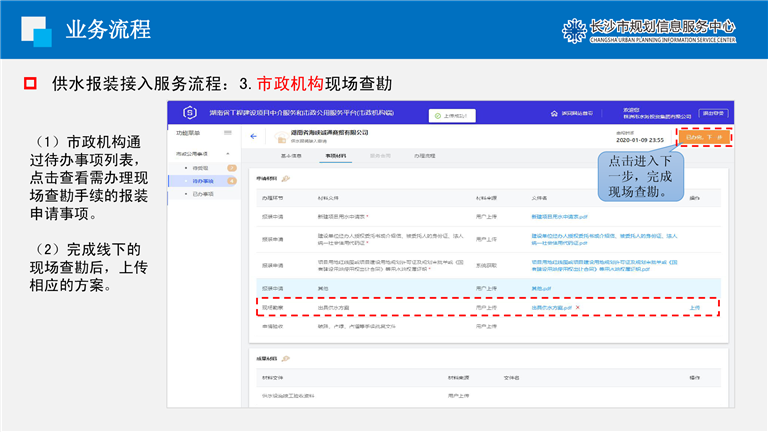Viewport: 768px width, 432px height.
Task: Click 上传 link in 现场勘察 row
Action: click(695, 308)
